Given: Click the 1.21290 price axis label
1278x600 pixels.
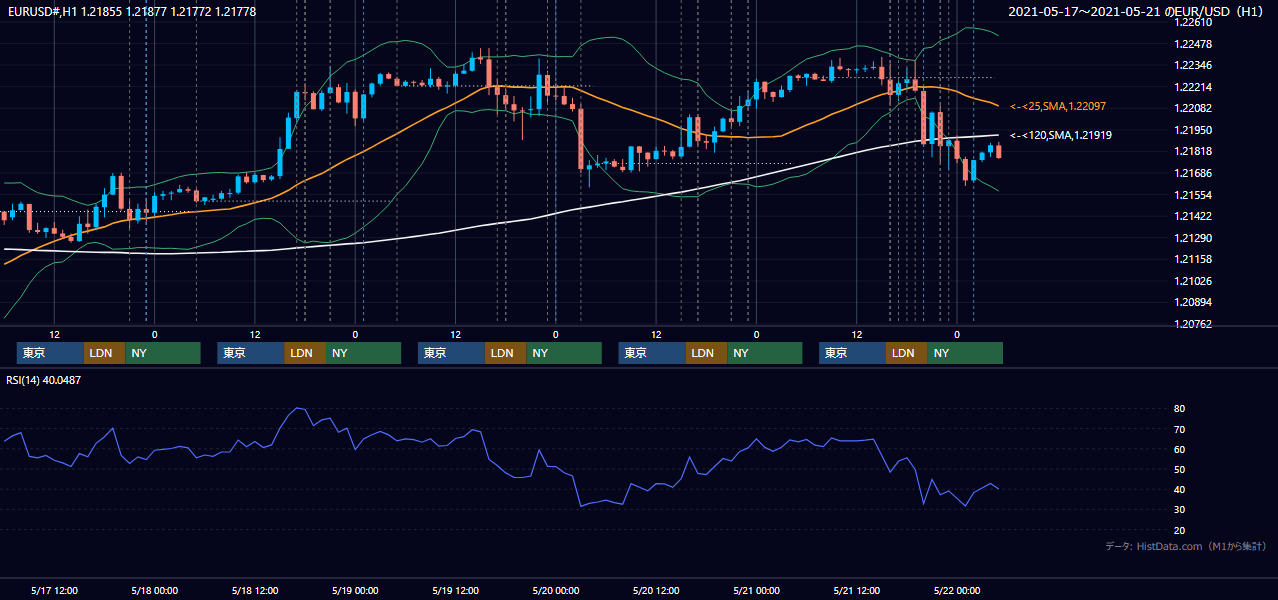Looking at the screenshot, I should (x=1192, y=238).
